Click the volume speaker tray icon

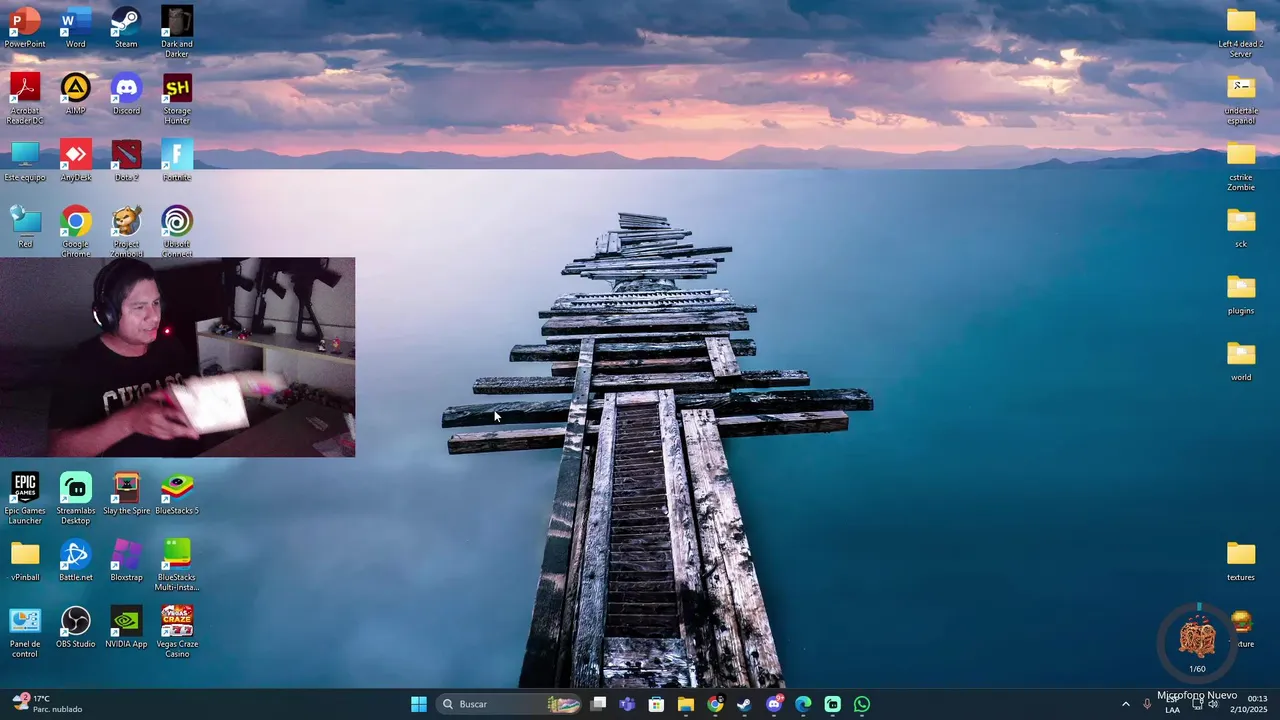[1213, 704]
